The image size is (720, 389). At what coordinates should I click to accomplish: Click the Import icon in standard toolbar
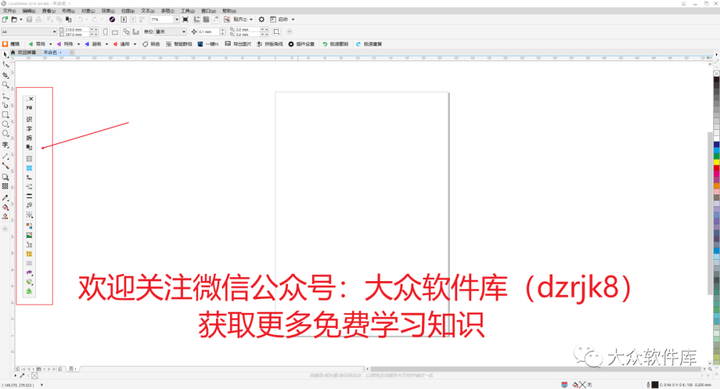[124, 19]
